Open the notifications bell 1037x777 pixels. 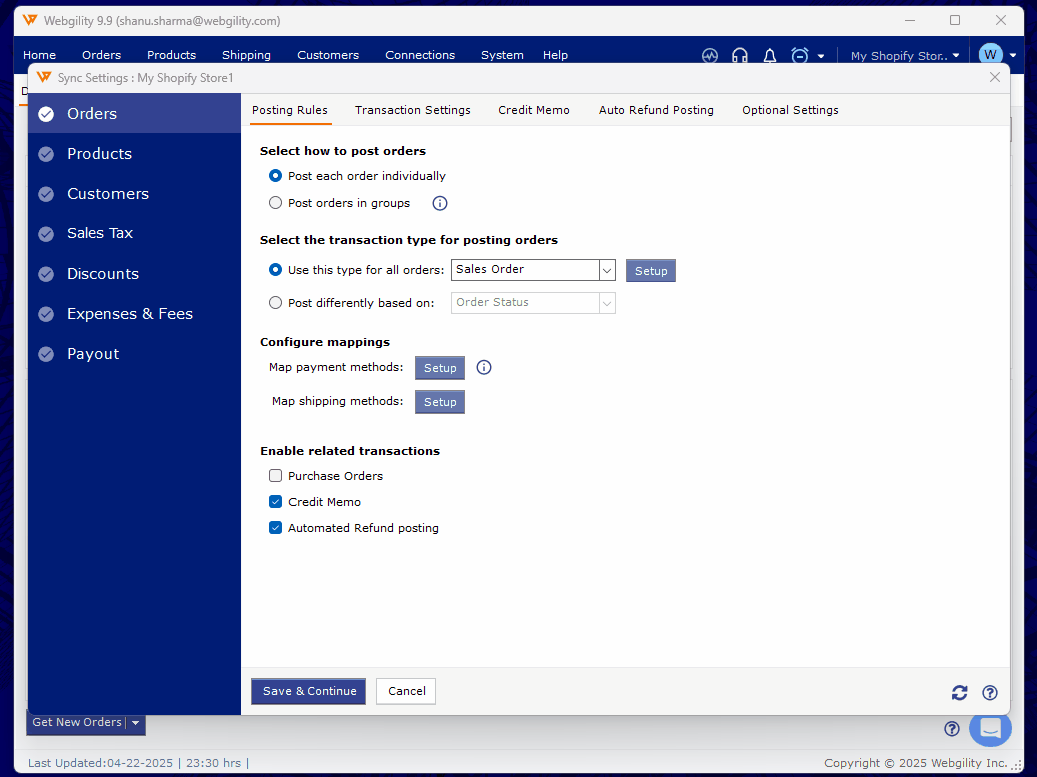click(x=770, y=56)
